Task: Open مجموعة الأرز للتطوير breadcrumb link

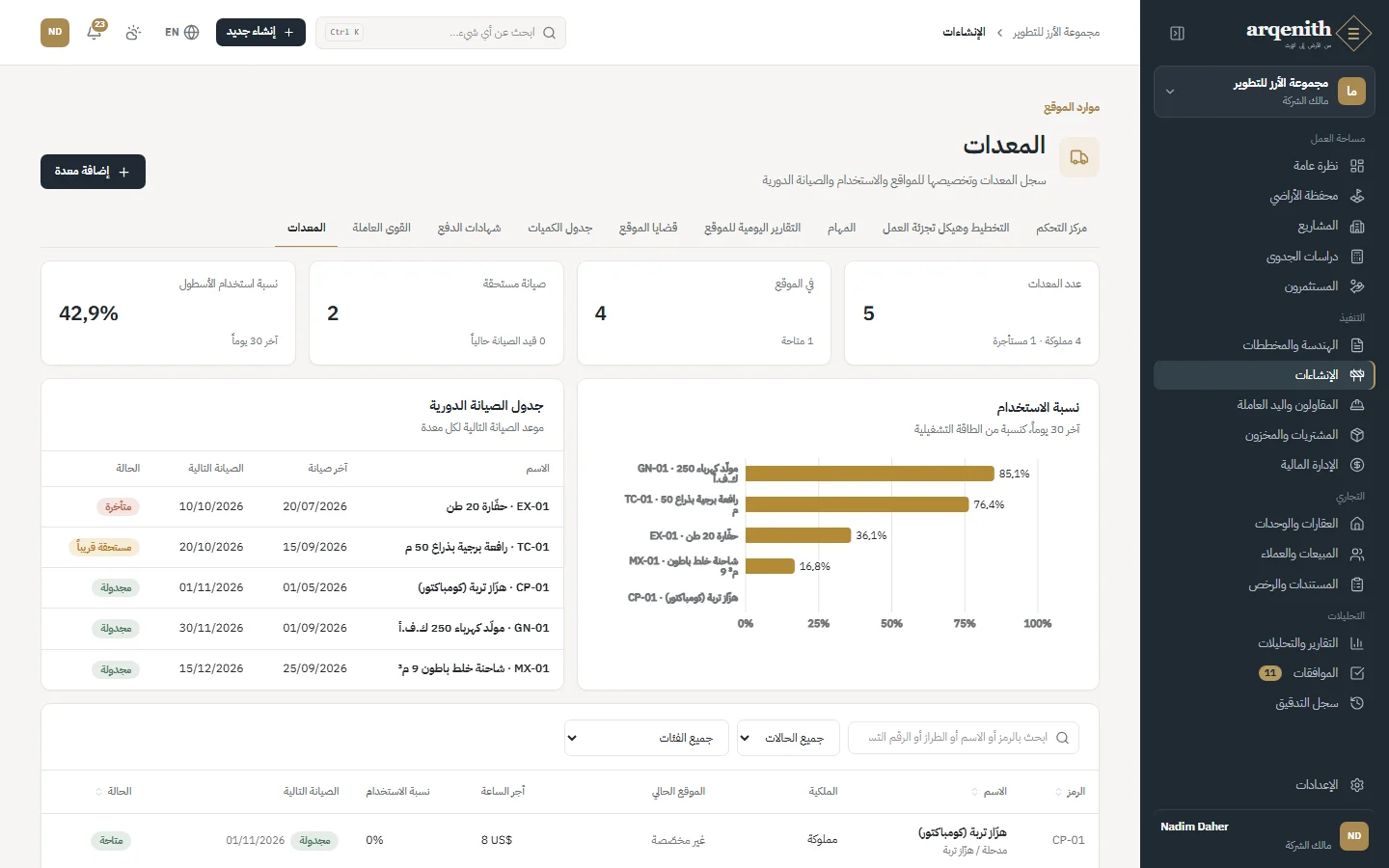Action: point(1056,33)
